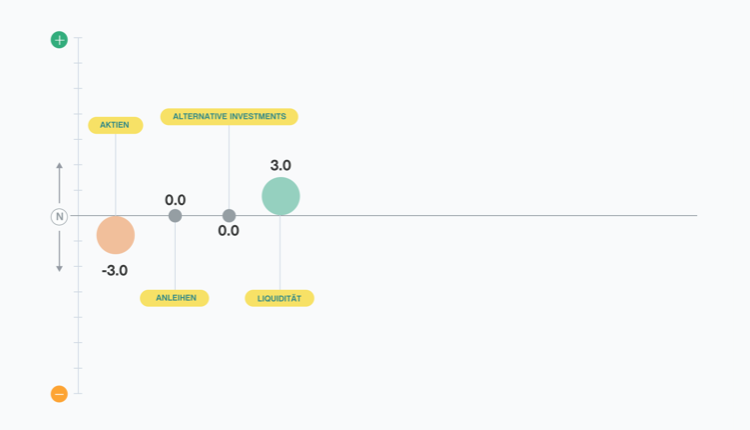Click the grey Alternative Investments dot
Screen dimensions: 750x430
tap(229, 216)
